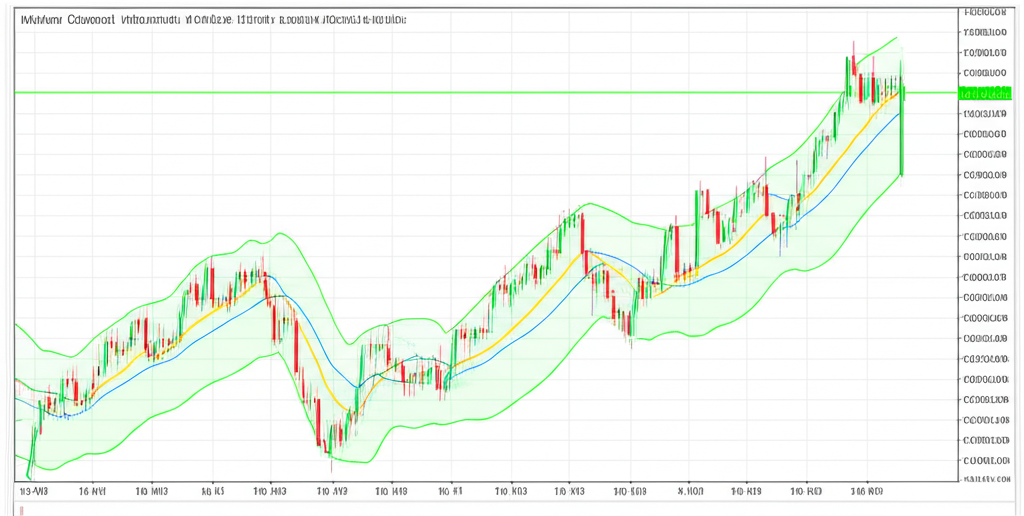Click the highest candle wick at the chart peak

(853, 47)
